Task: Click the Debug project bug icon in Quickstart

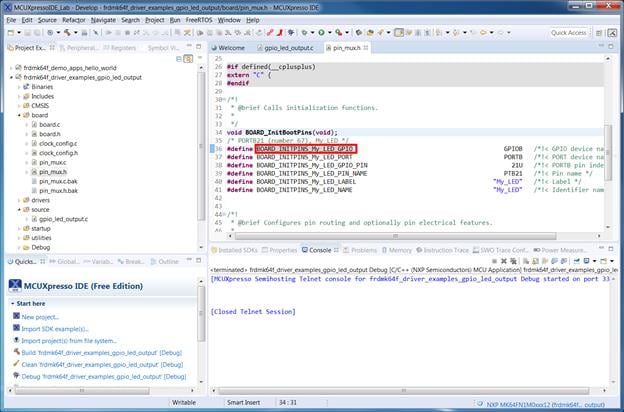Action: [16, 377]
